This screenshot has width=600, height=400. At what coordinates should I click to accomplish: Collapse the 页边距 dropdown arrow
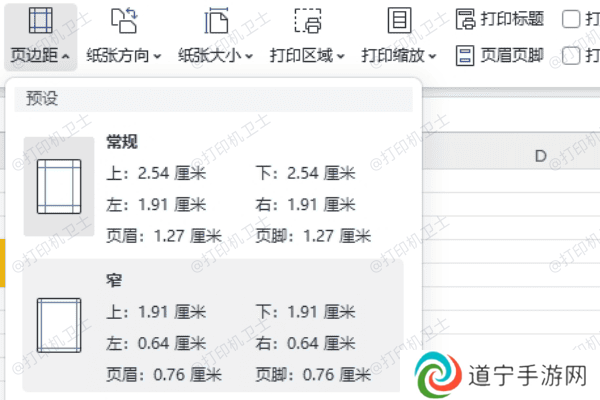click(65, 57)
